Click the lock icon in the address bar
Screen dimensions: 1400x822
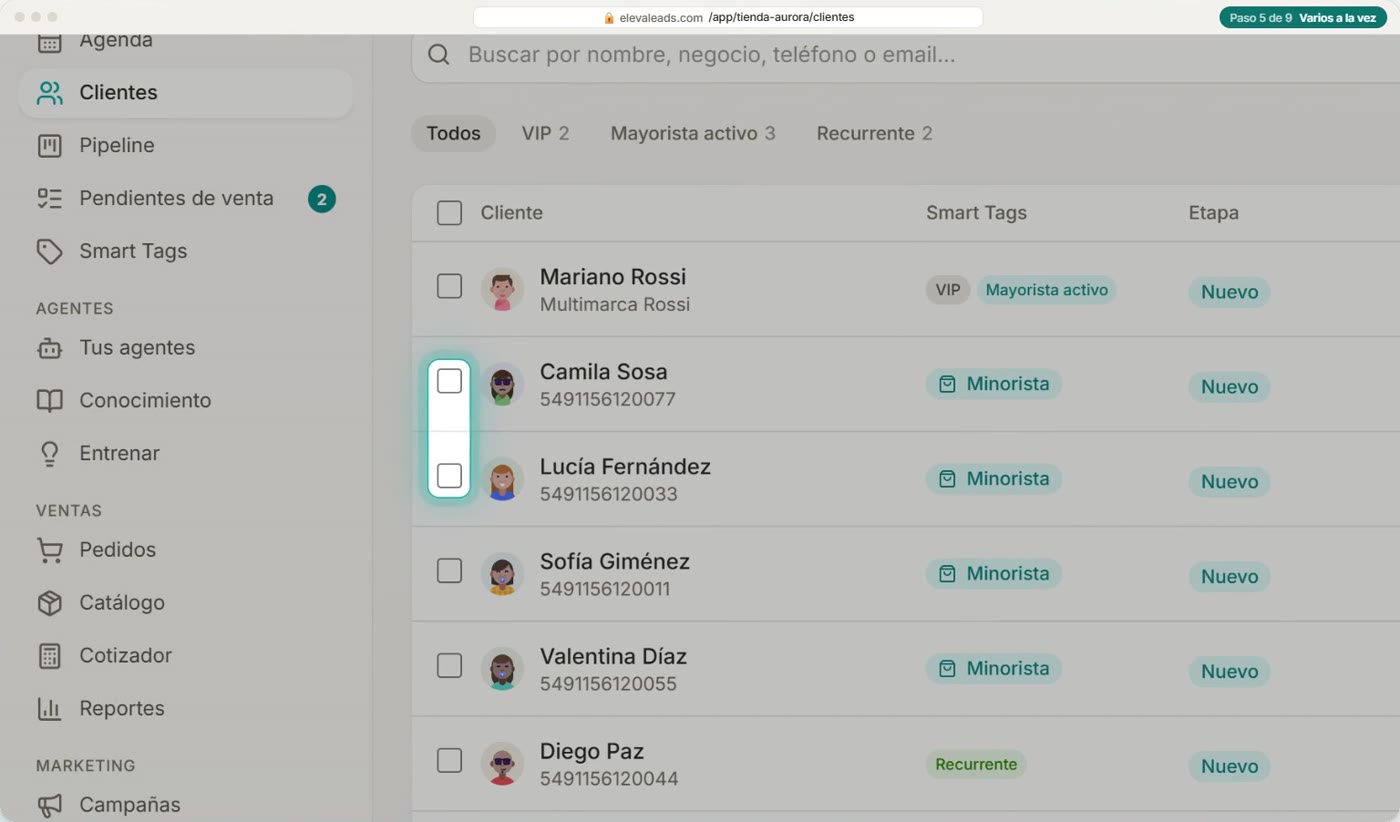point(609,18)
